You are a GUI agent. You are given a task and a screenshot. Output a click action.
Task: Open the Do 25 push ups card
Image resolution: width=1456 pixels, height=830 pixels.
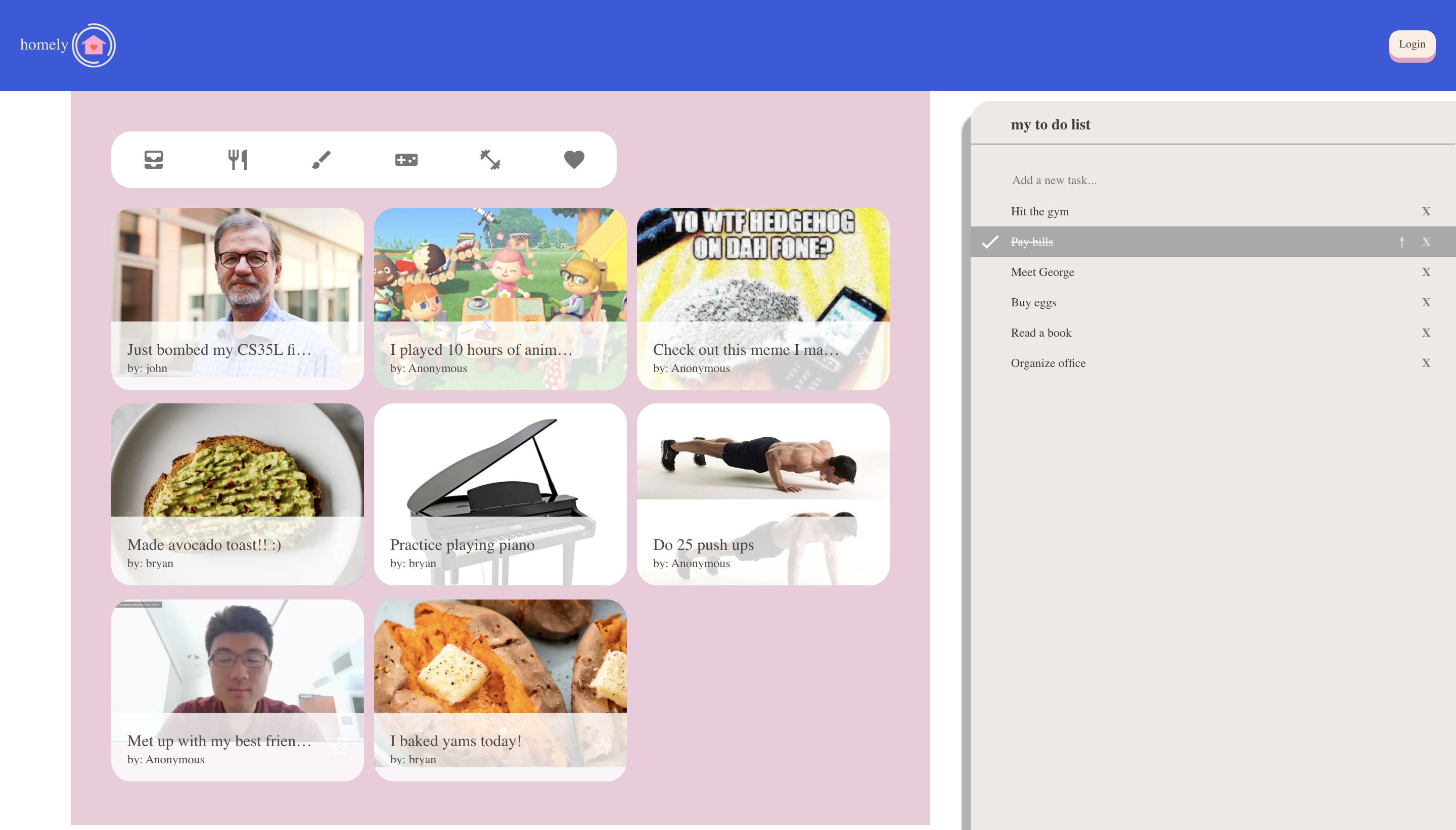coord(762,494)
